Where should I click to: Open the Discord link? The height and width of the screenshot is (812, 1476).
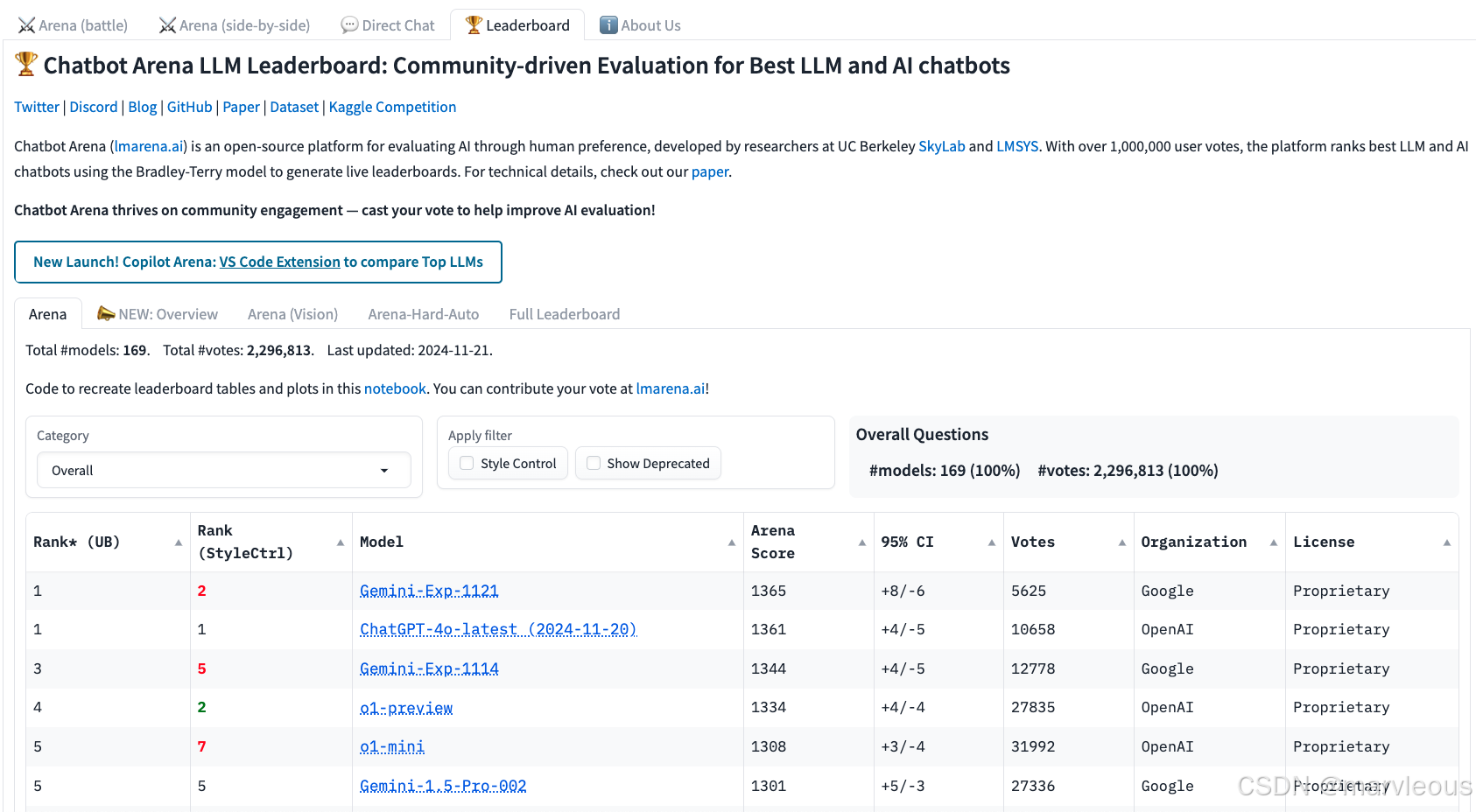[x=94, y=107]
